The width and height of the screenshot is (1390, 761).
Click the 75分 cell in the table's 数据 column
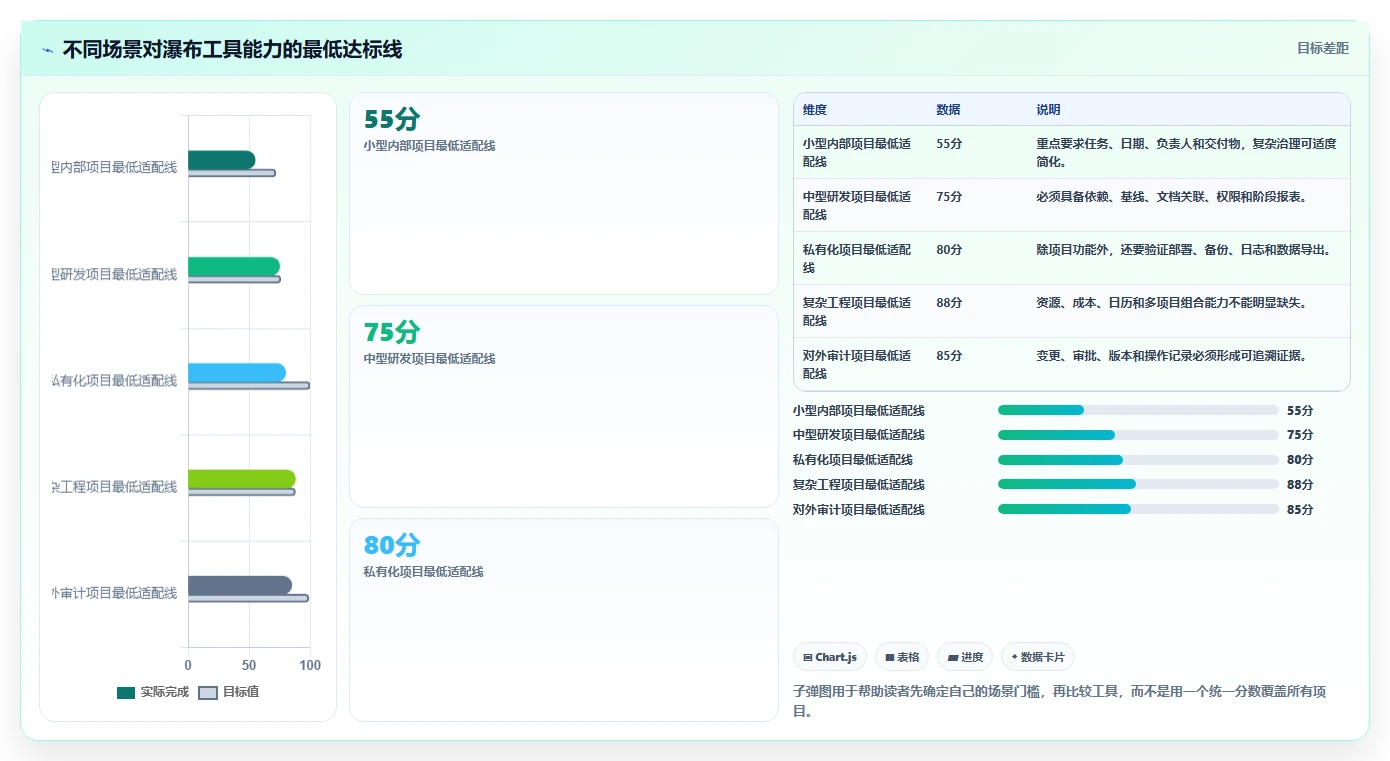(949, 197)
